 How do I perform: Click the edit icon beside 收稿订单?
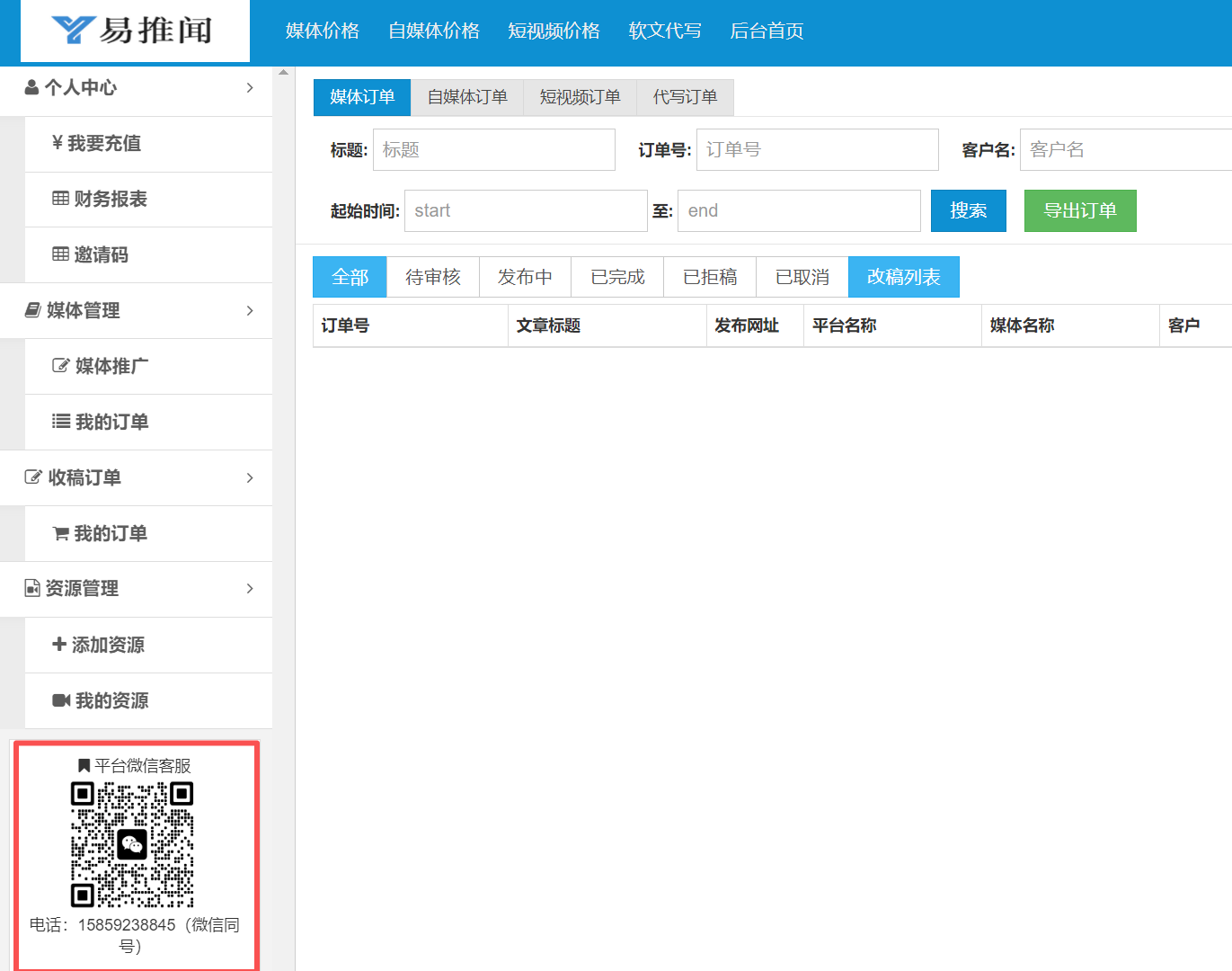point(33,477)
